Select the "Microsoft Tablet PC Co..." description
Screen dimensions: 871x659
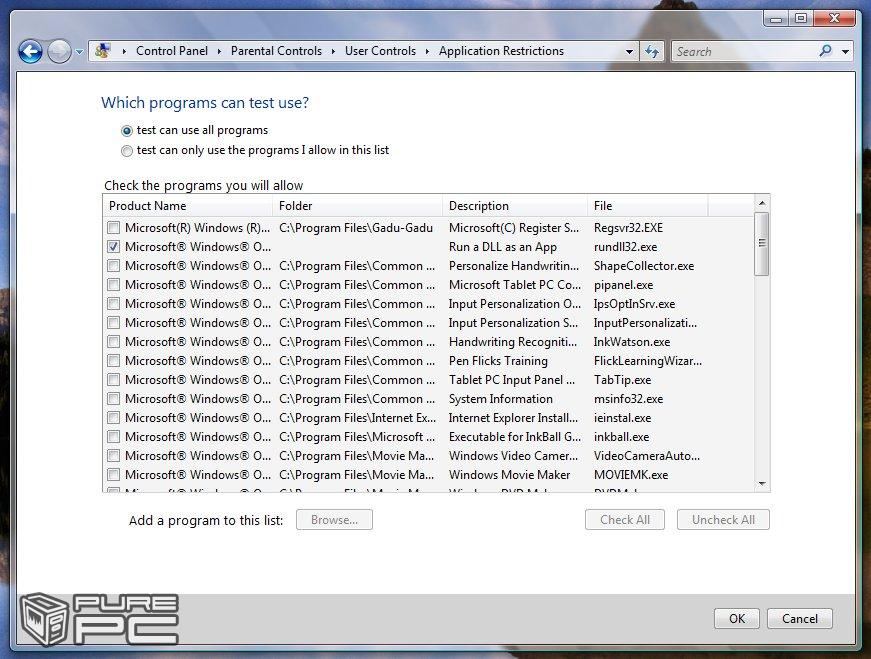click(514, 284)
